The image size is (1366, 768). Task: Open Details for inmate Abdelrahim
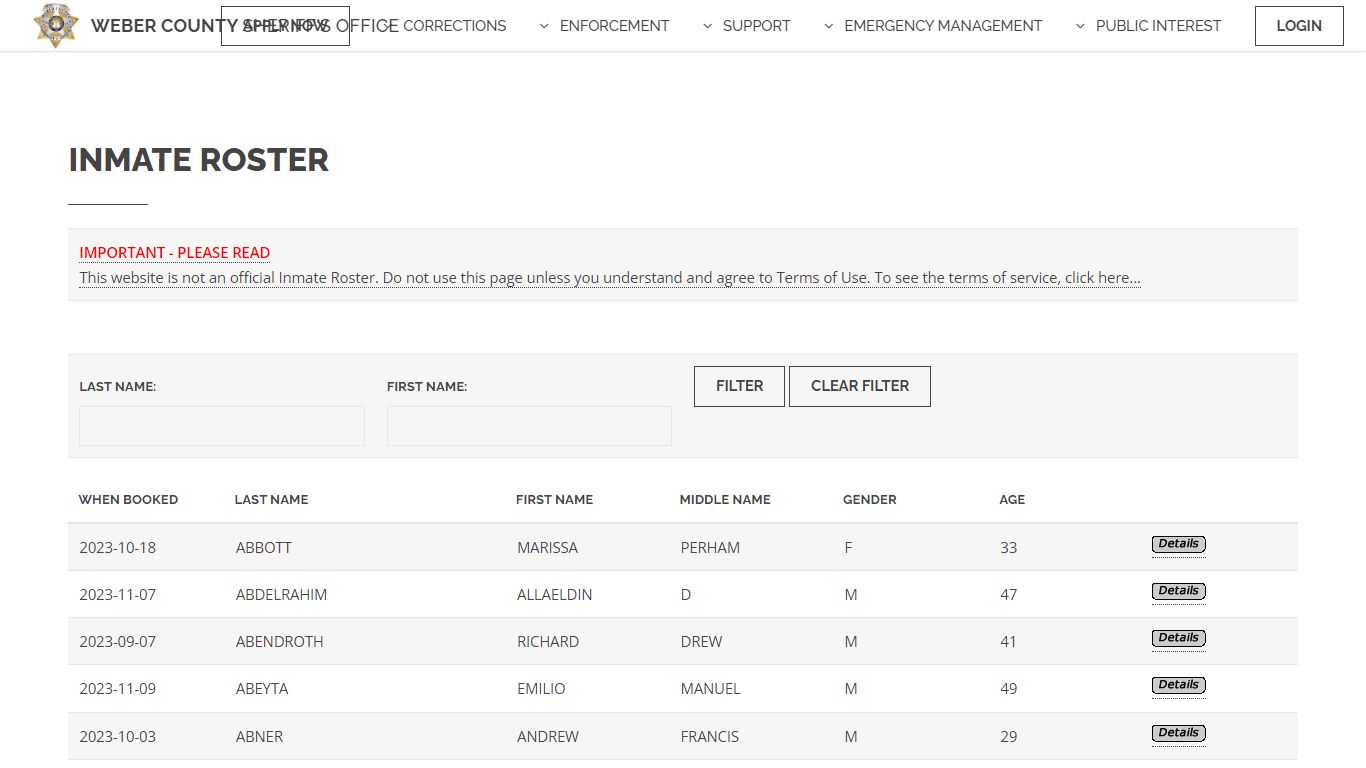(1178, 591)
